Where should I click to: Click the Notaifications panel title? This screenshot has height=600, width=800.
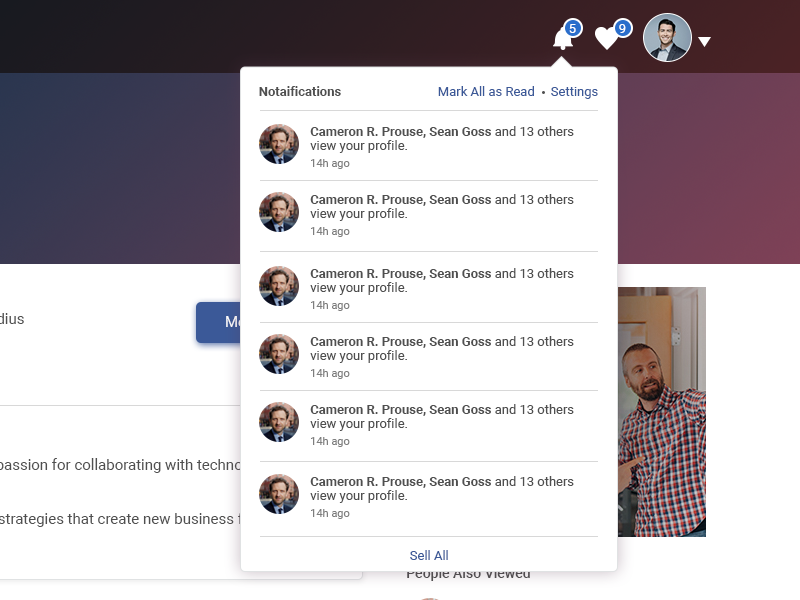(x=300, y=91)
